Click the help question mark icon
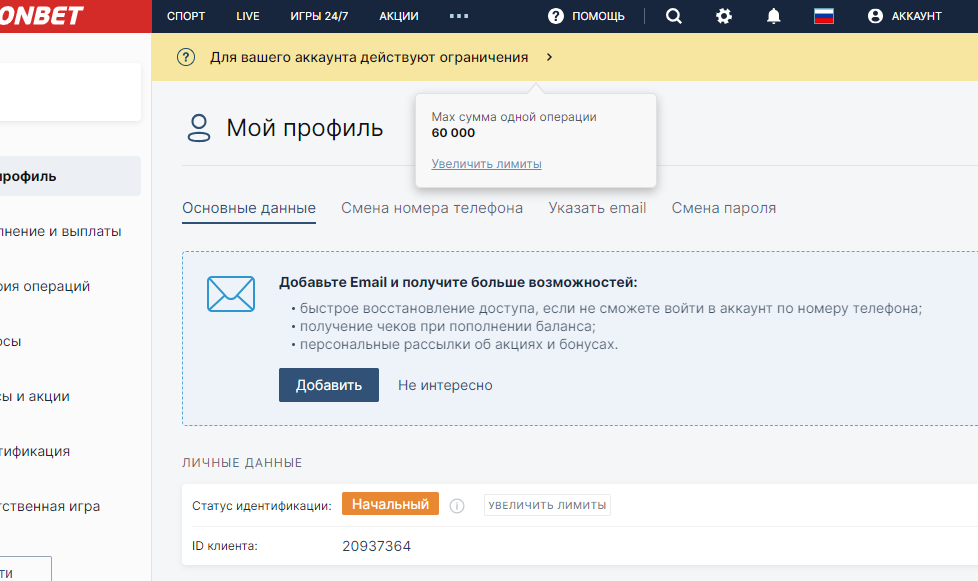Viewport: 978px width, 581px height. point(556,16)
